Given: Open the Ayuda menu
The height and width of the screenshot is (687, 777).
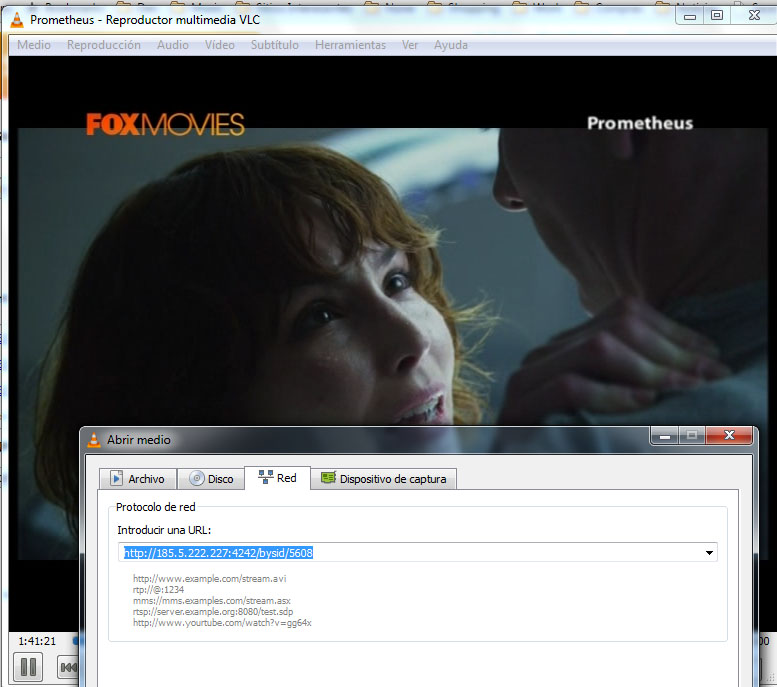Looking at the screenshot, I should coord(450,45).
